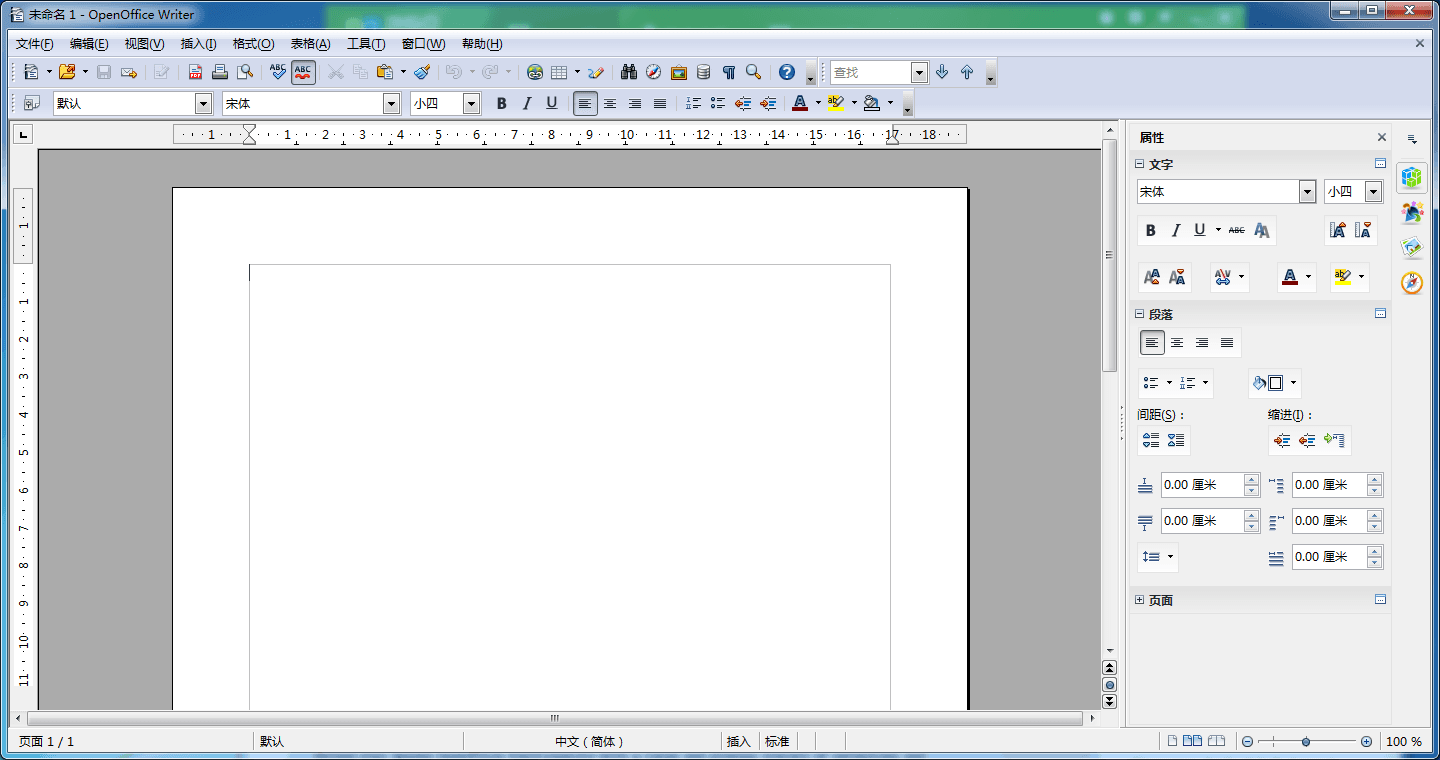Image resolution: width=1440 pixels, height=760 pixels.
Task: Open sidebar font size dropdown 小四
Action: (x=1374, y=192)
